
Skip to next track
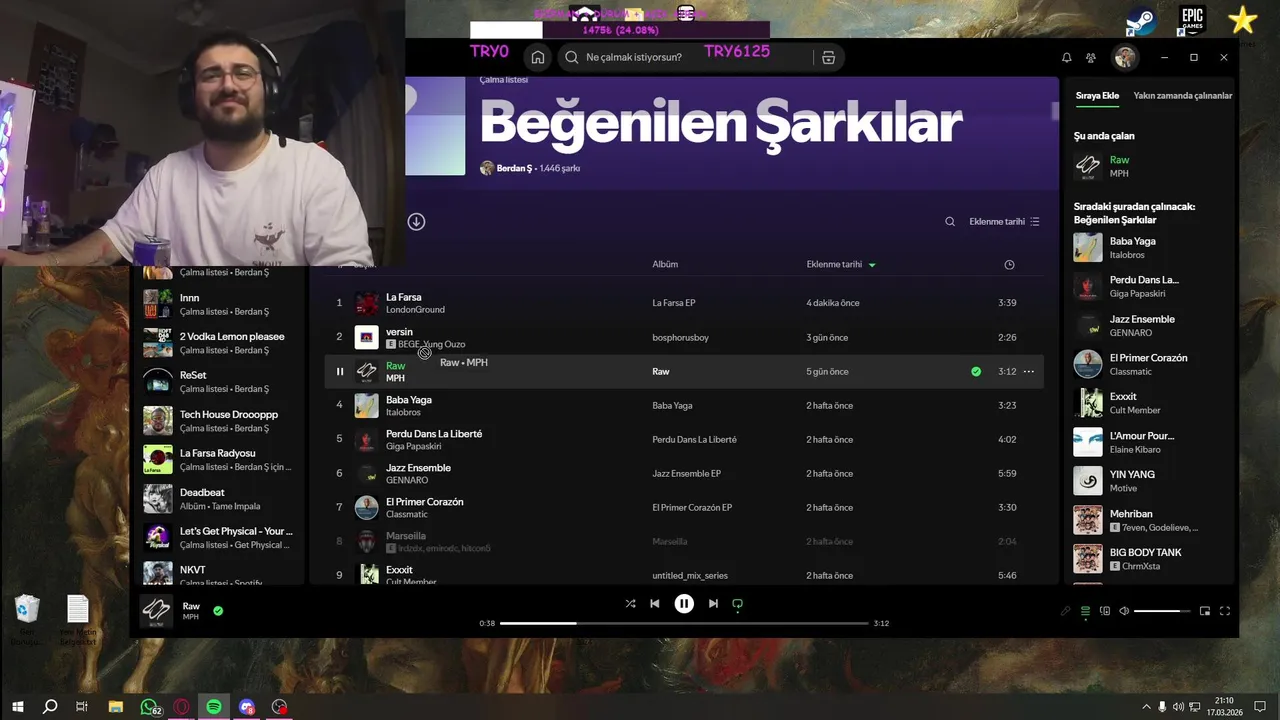point(713,604)
